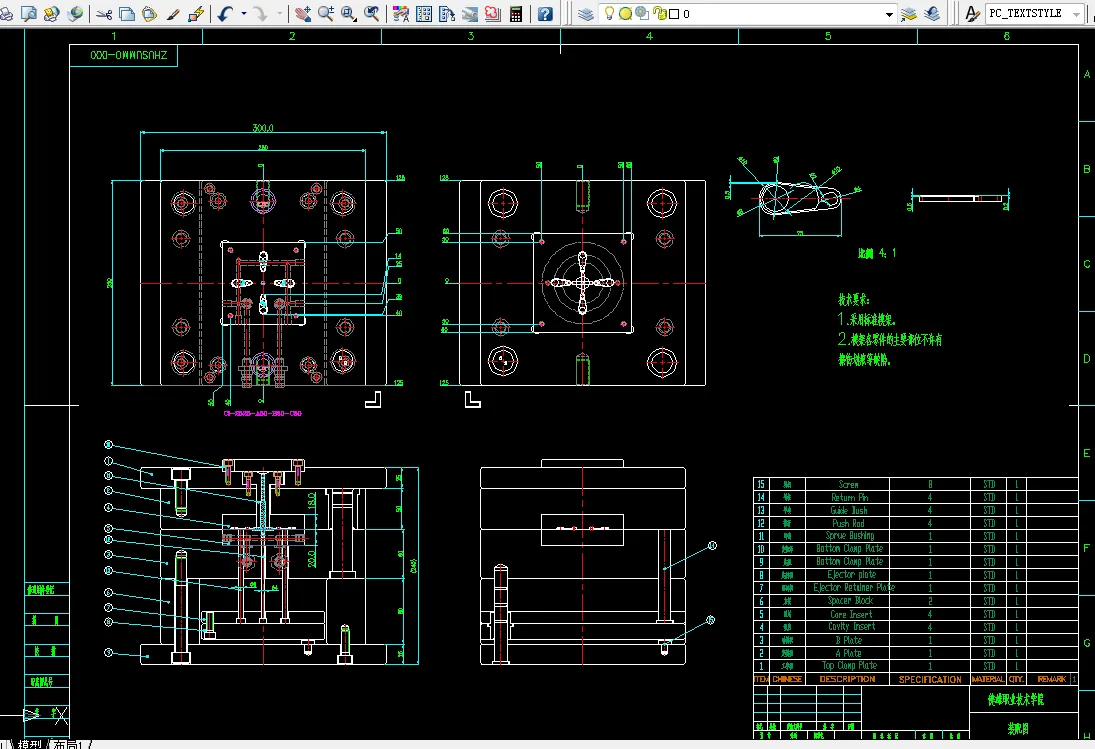Toggle layer 0 lock padlock icon

pyautogui.click(x=659, y=13)
